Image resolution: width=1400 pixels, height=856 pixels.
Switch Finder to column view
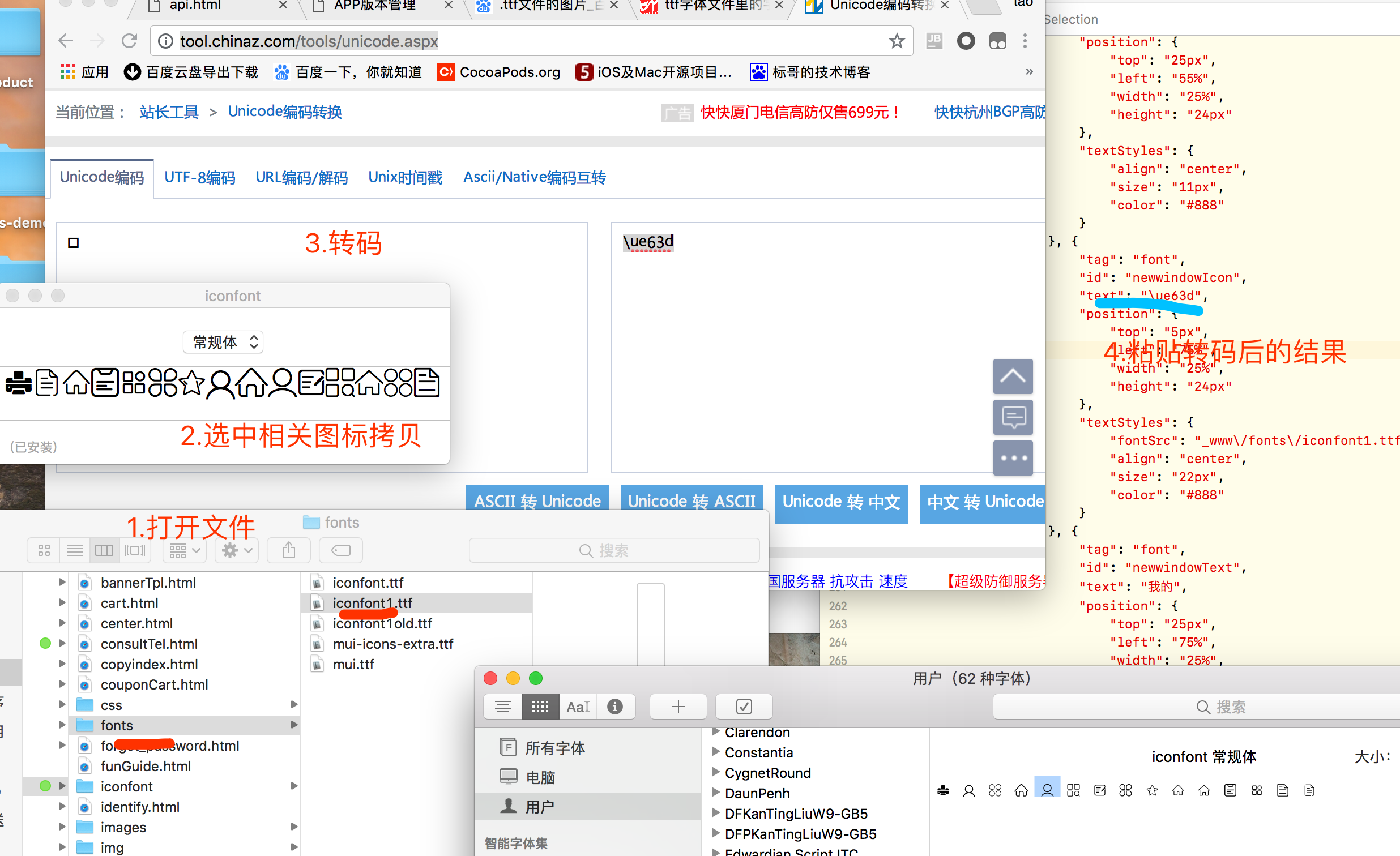point(105,550)
